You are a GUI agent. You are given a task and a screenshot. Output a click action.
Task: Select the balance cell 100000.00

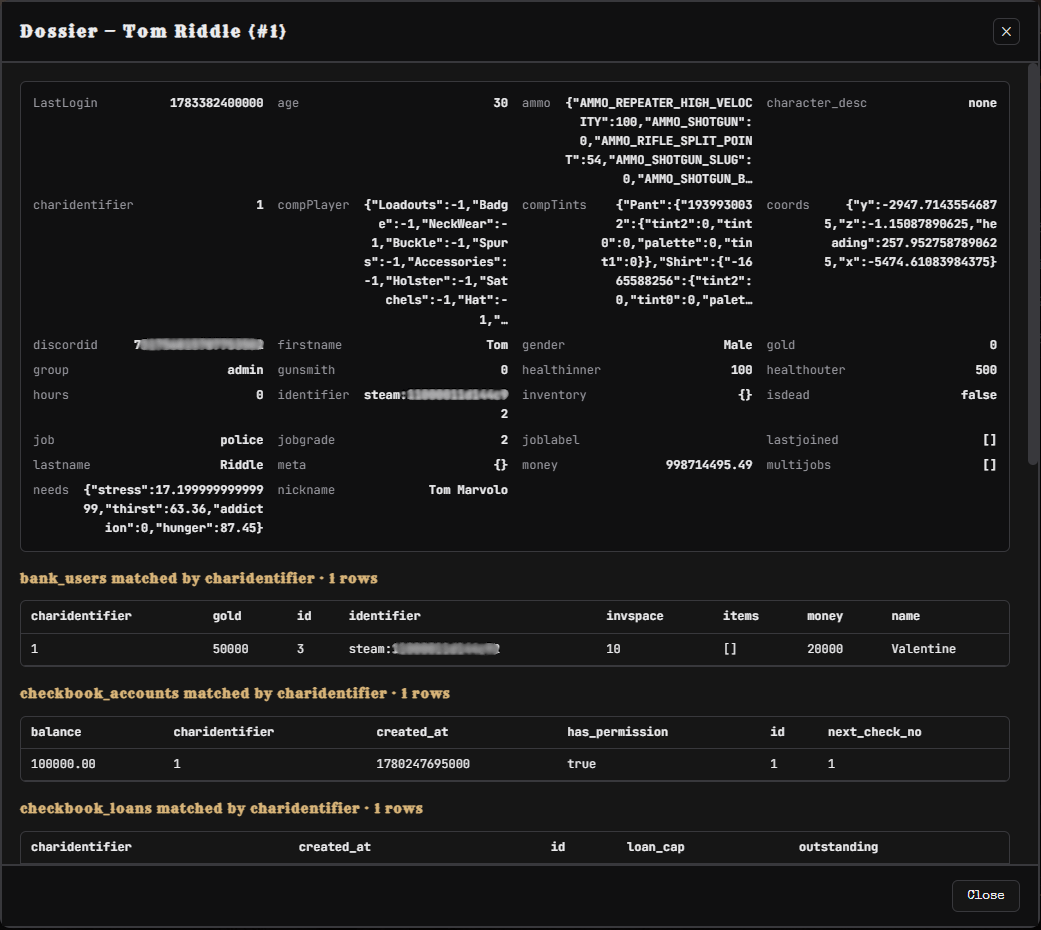tap(63, 764)
